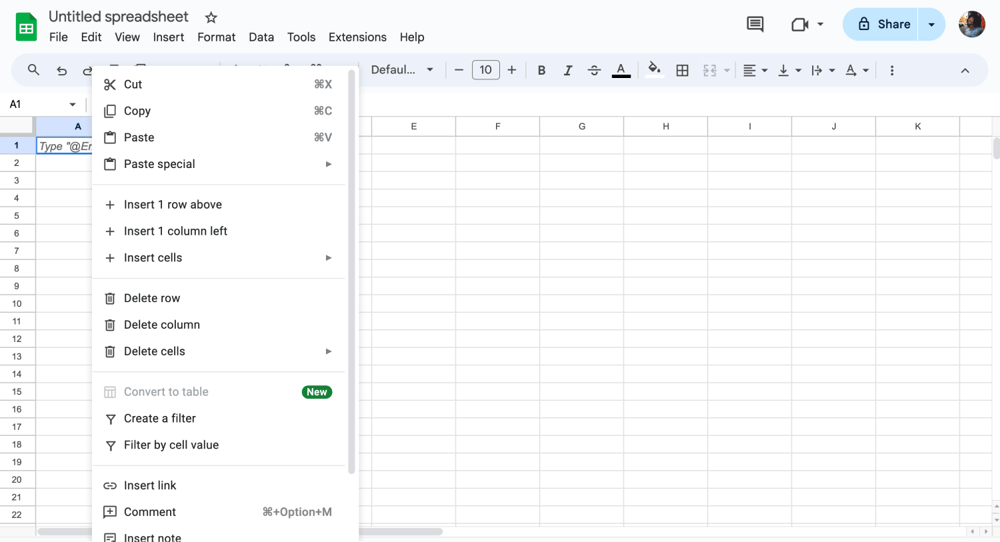Toggle bold formatting
1000x542 pixels.
pyautogui.click(x=541, y=70)
